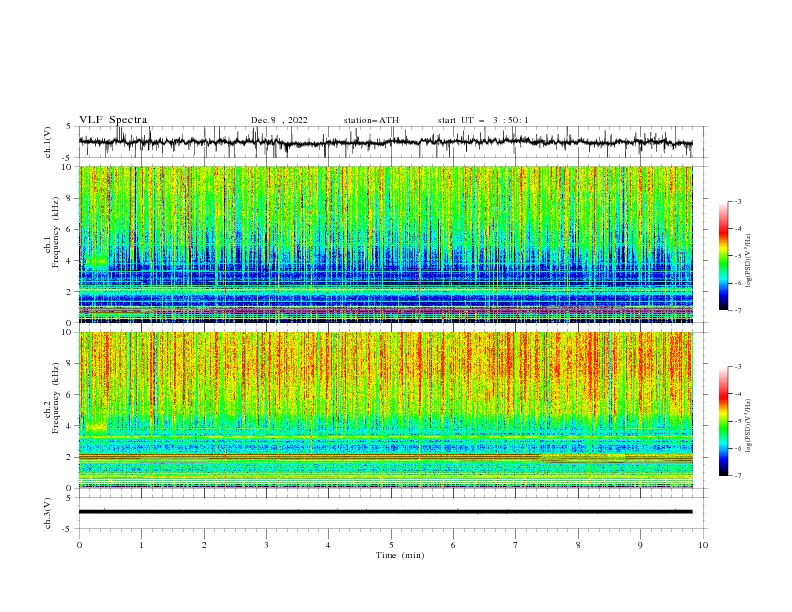Click the "station=ATH" label

tap(371, 120)
